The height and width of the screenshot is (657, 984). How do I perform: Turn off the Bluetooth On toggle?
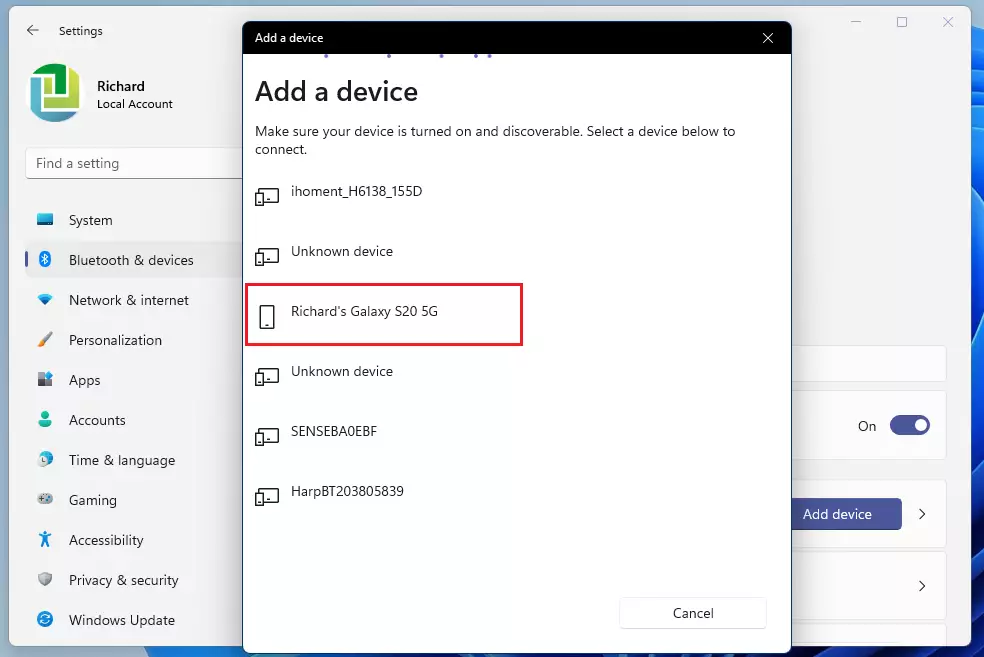click(909, 425)
